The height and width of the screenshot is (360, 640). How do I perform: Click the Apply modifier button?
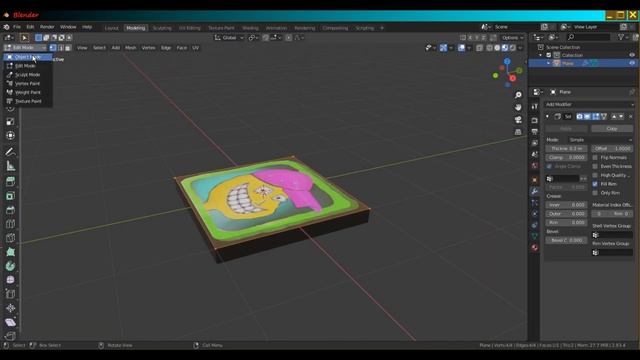[566, 129]
